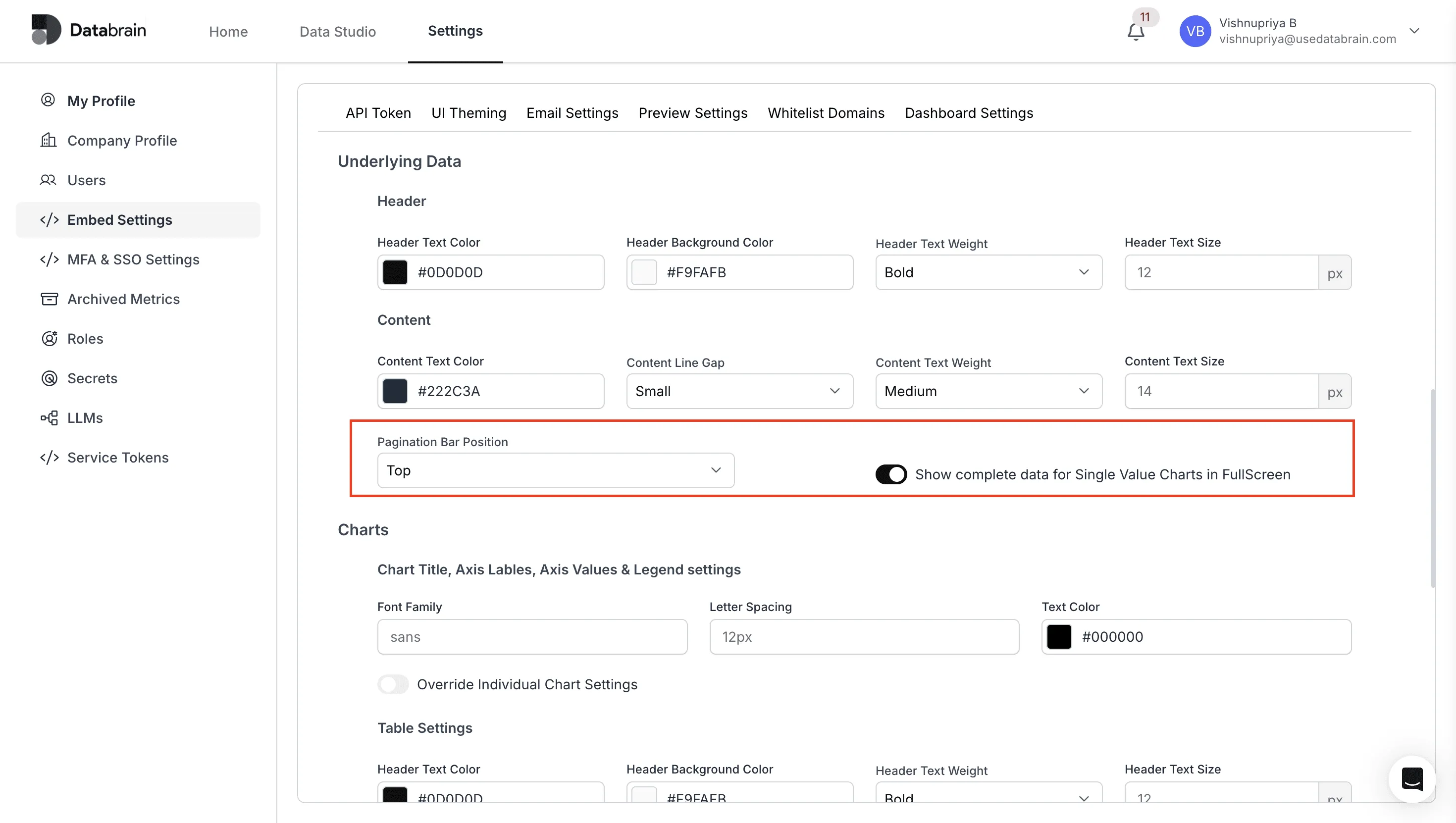This screenshot has height=823, width=1456.
Task: Enable Override Individual Chart Settings toggle
Action: click(393, 684)
